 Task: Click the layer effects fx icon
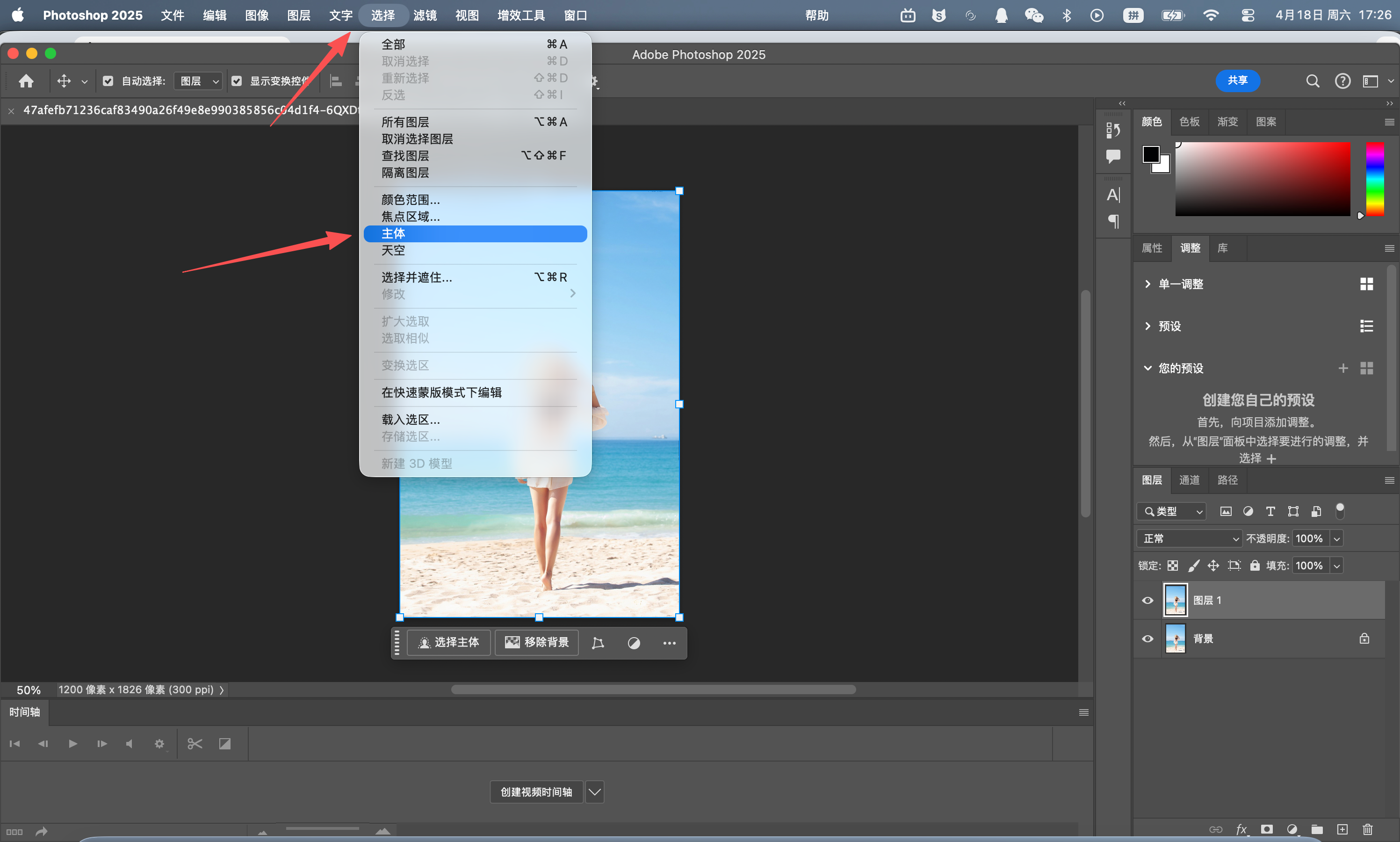(1241, 829)
